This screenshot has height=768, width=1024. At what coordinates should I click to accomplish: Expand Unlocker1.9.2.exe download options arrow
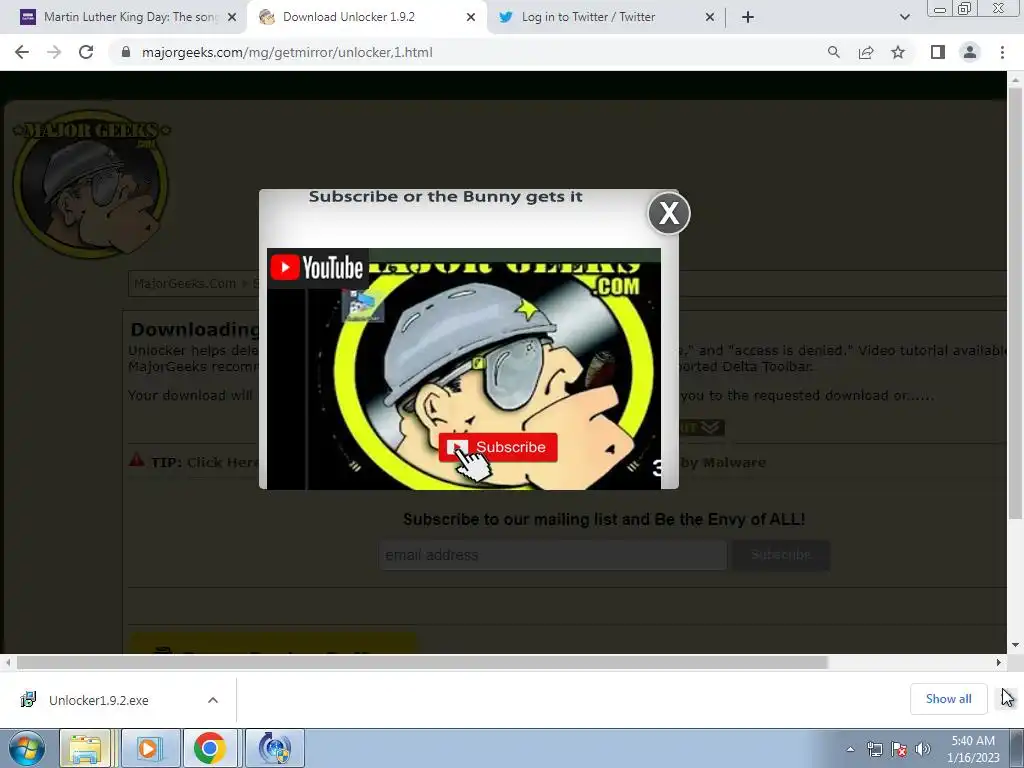coord(213,700)
